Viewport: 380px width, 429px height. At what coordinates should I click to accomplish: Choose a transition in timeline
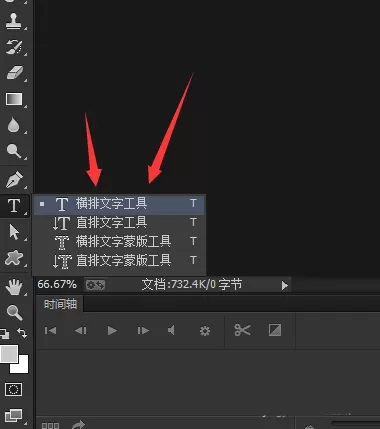coord(275,330)
